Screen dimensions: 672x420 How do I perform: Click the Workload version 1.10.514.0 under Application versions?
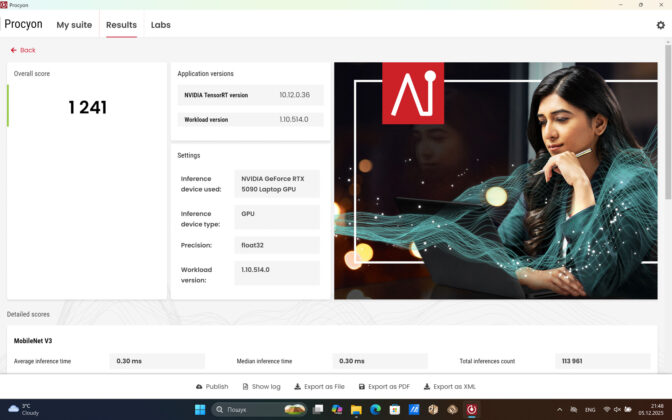pyautogui.click(x=294, y=119)
